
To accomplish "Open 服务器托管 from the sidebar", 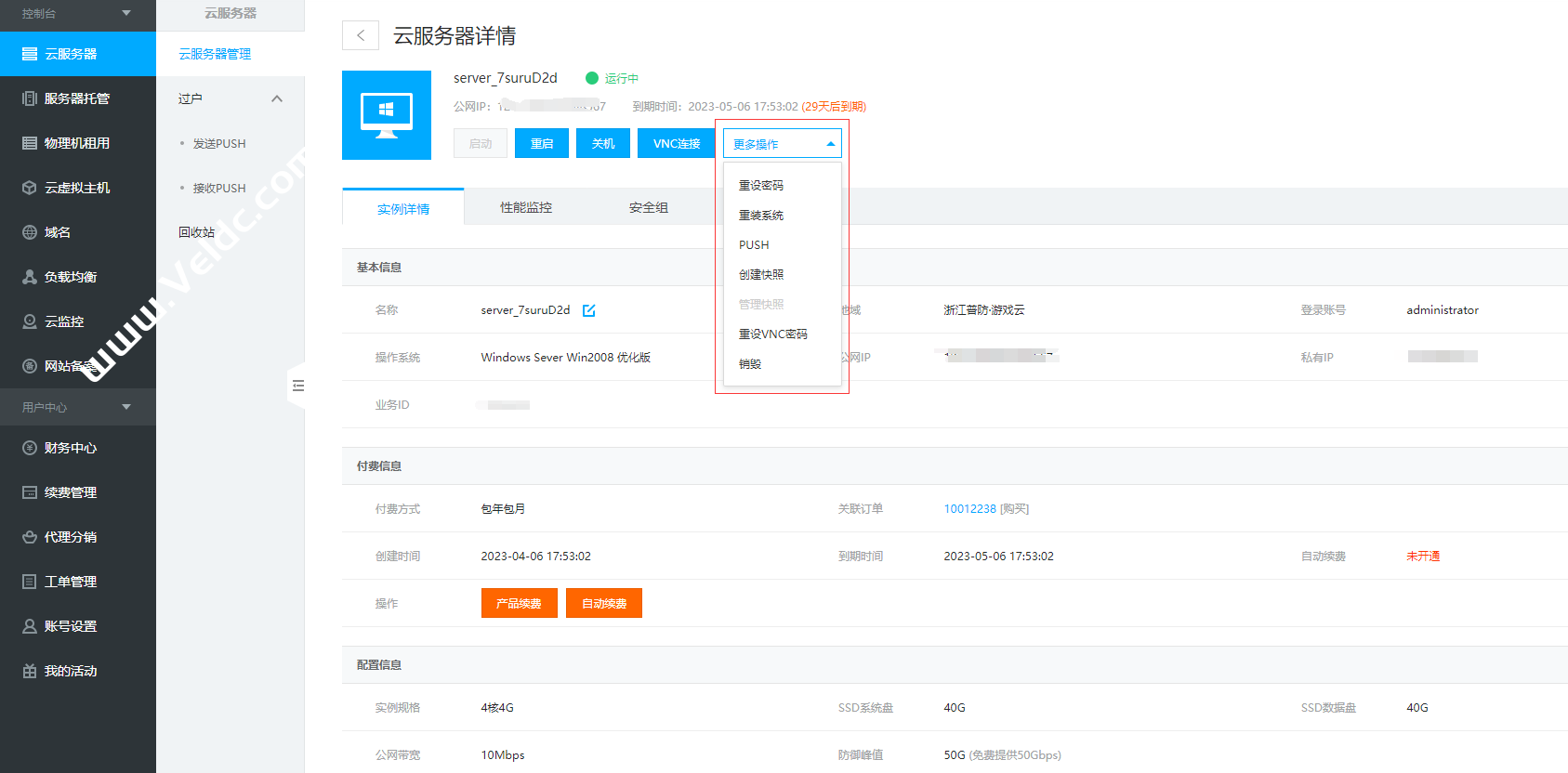I will 77,98.
